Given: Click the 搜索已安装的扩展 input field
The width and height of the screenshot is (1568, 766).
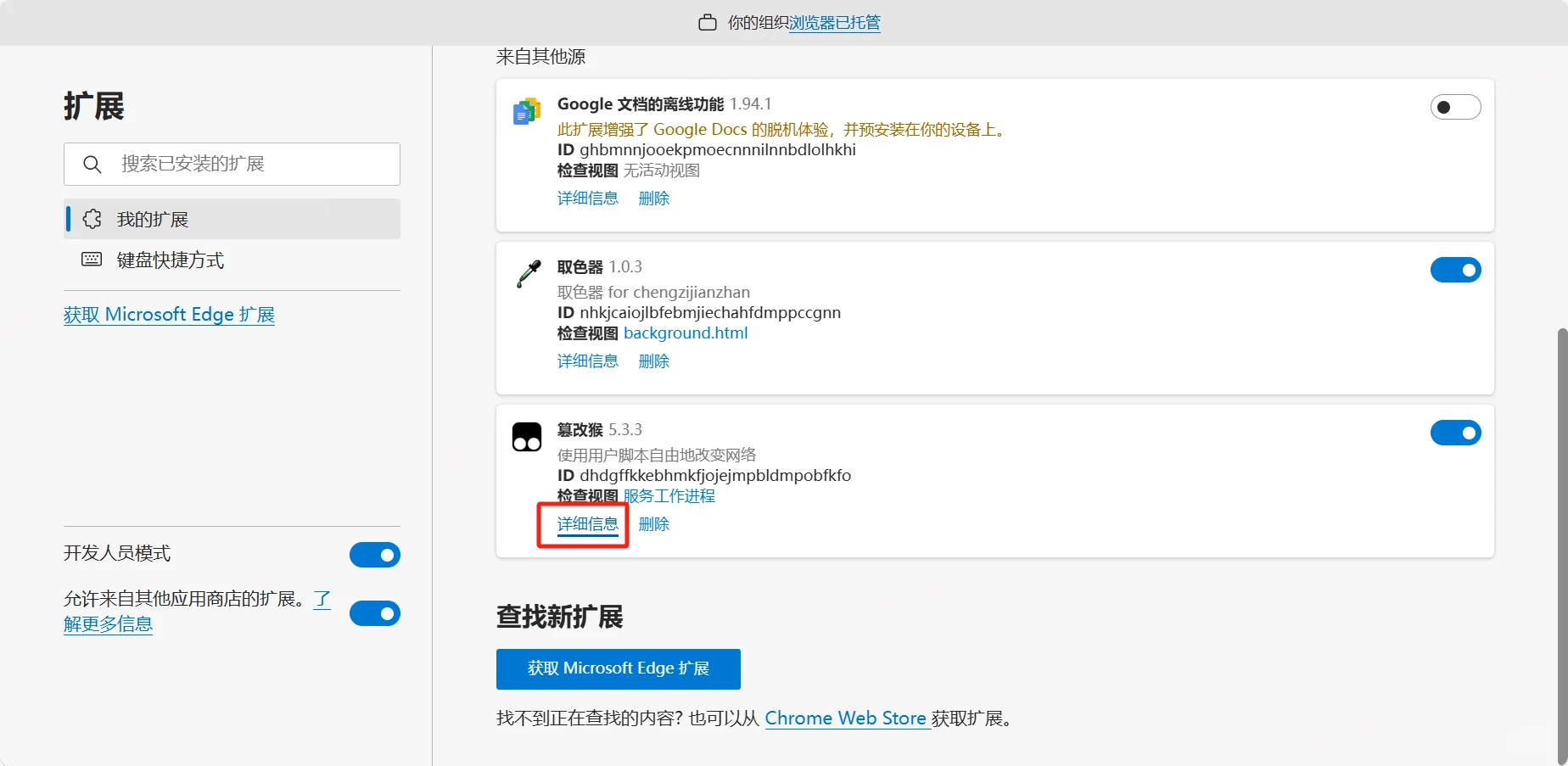Looking at the screenshot, I should [x=246, y=164].
